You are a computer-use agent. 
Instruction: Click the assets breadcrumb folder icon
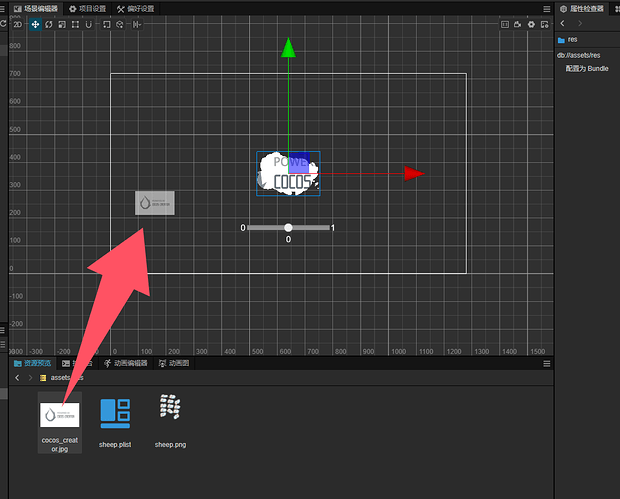[x=43, y=378]
